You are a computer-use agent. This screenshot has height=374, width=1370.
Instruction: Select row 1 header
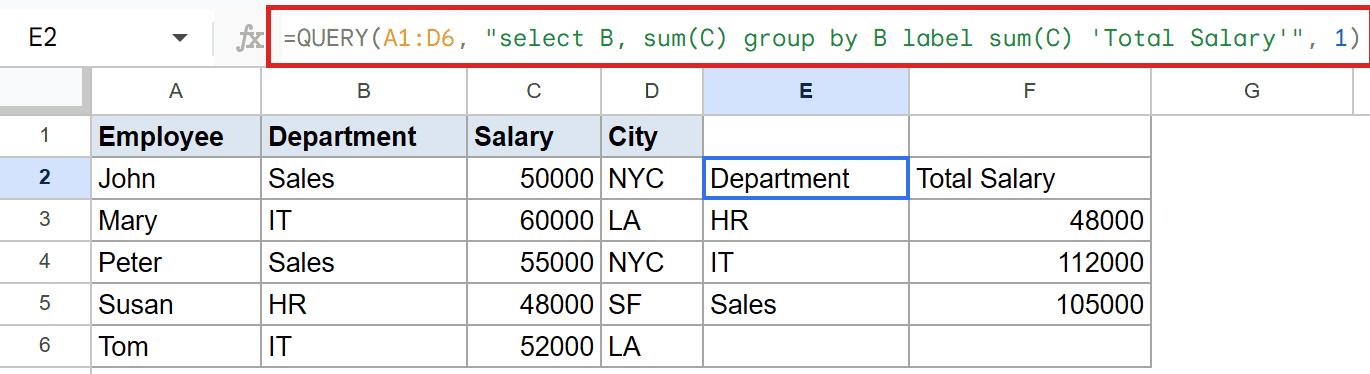point(45,135)
